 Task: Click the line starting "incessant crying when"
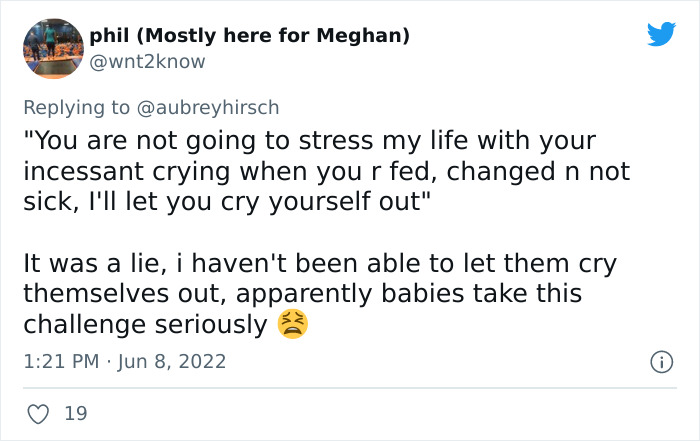[326, 171]
